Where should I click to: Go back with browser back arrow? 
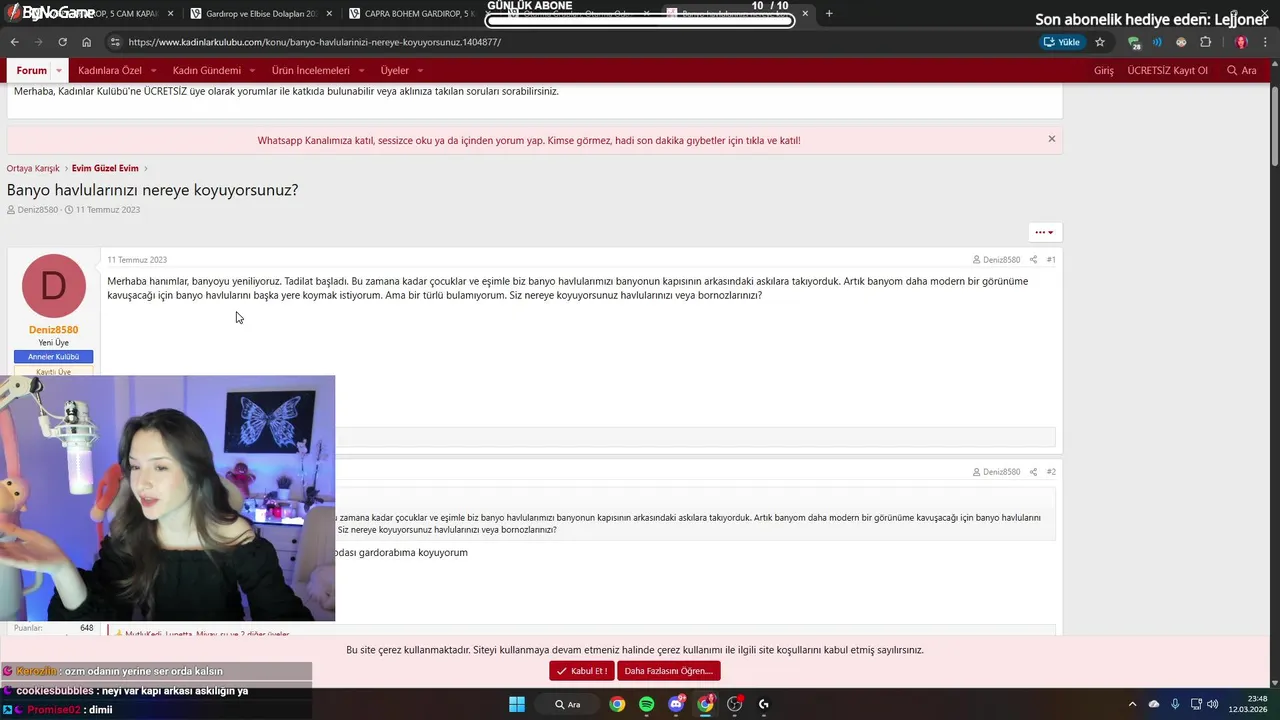click(x=14, y=42)
